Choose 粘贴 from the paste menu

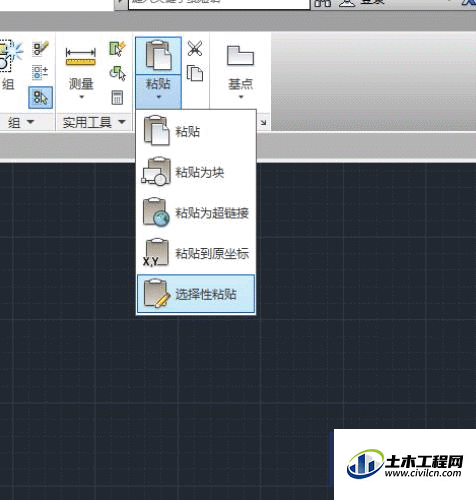pos(196,131)
